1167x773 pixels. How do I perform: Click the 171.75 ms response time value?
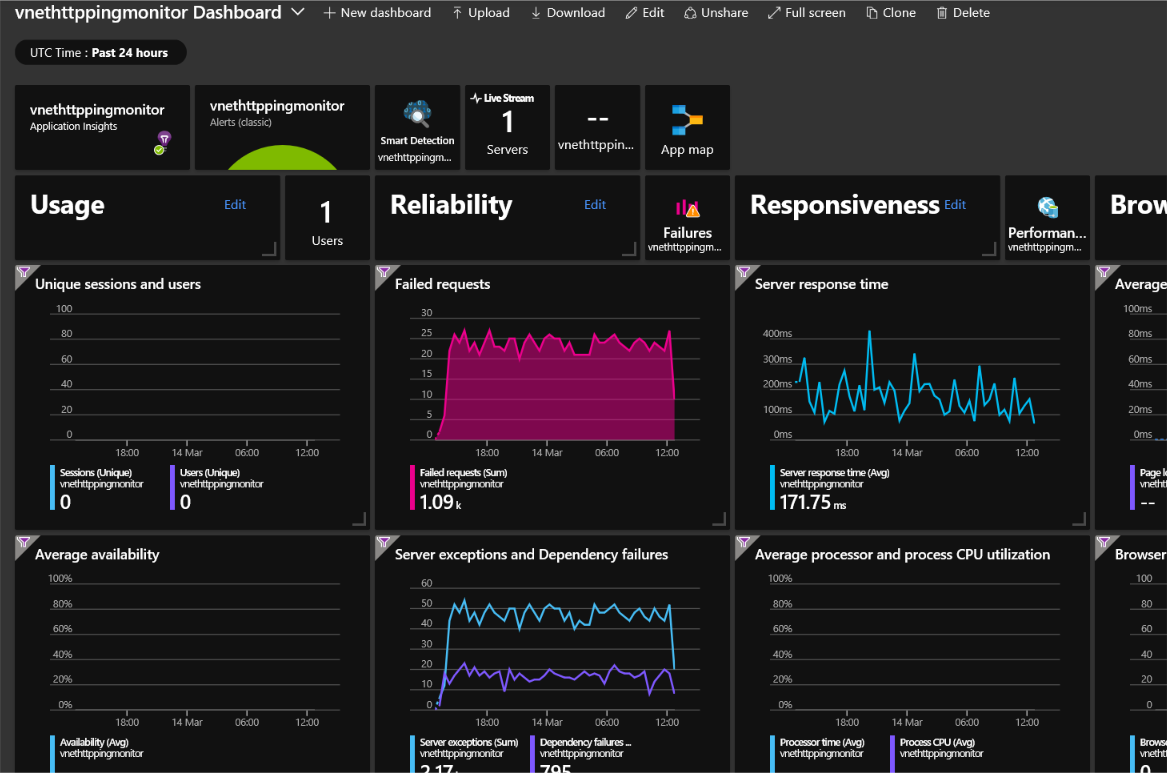813,503
